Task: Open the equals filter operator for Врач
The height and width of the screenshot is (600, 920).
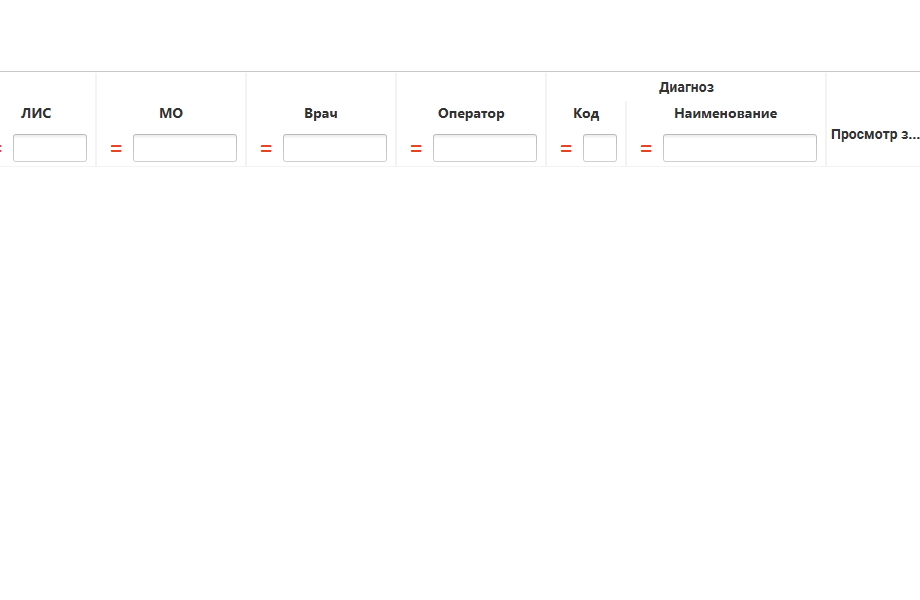Action: 266,148
